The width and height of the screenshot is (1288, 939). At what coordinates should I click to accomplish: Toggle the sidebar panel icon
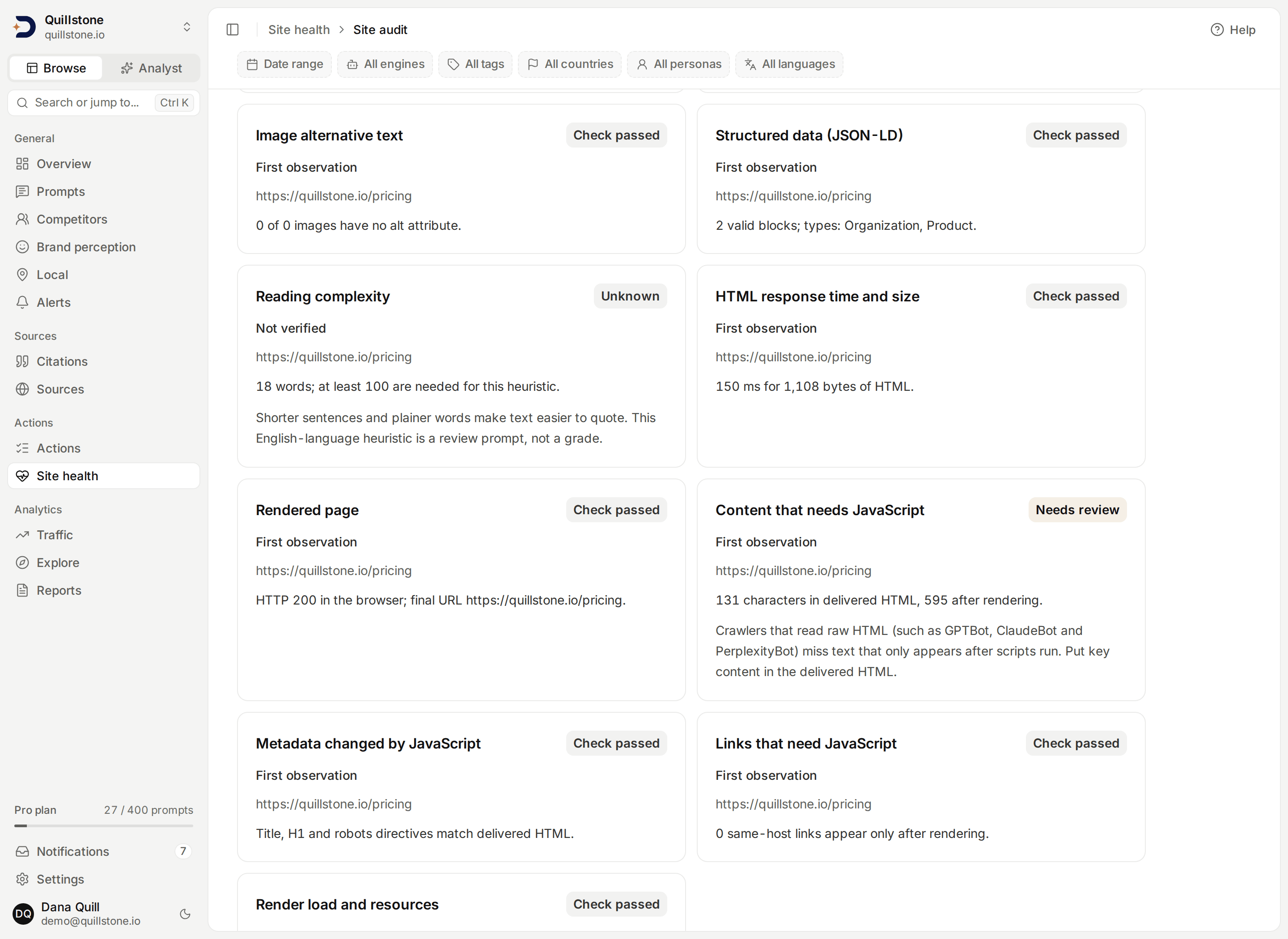[x=233, y=30]
